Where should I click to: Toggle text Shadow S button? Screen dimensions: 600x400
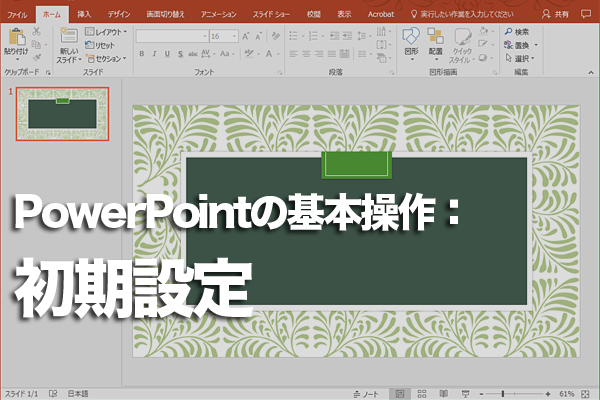[180, 54]
